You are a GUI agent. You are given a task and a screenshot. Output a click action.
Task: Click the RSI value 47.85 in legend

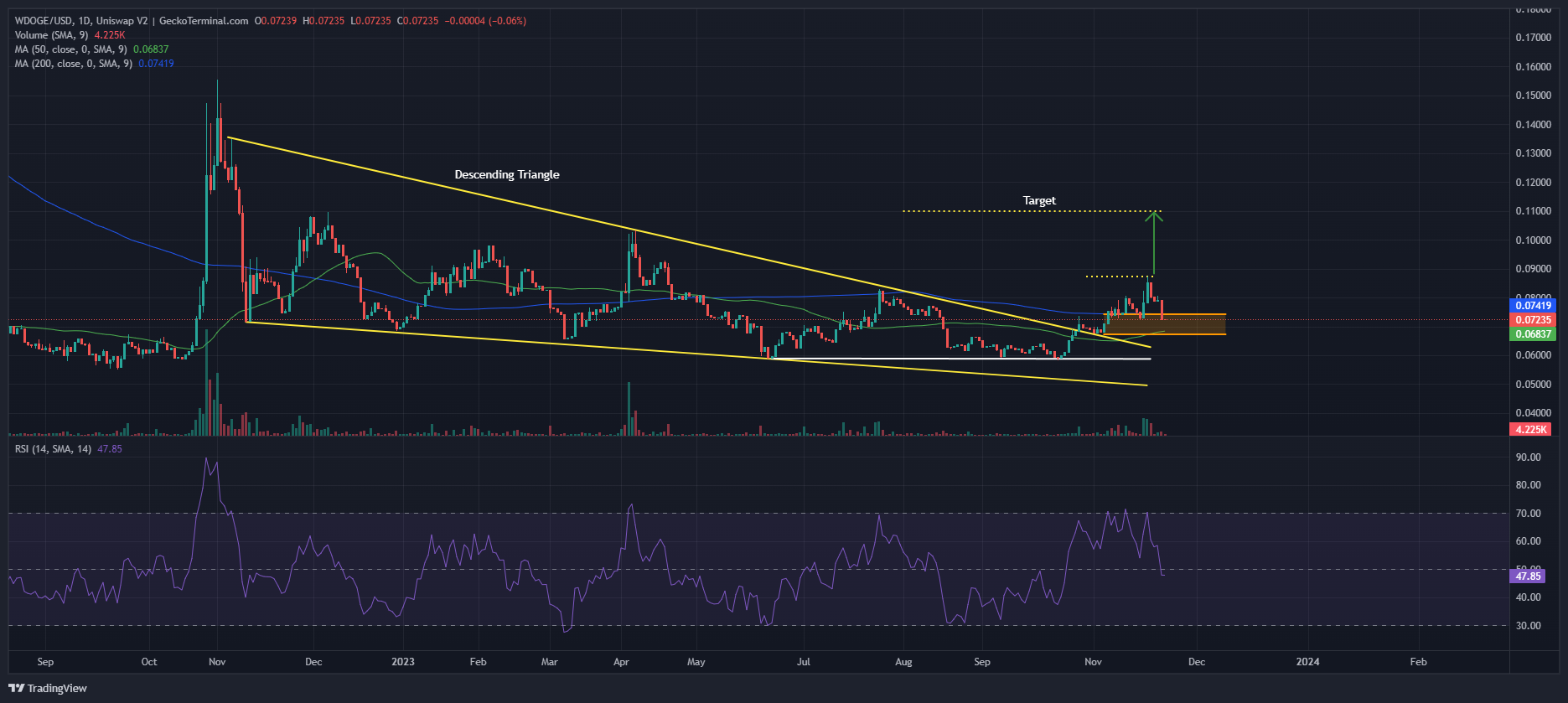[x=110, y=449]
